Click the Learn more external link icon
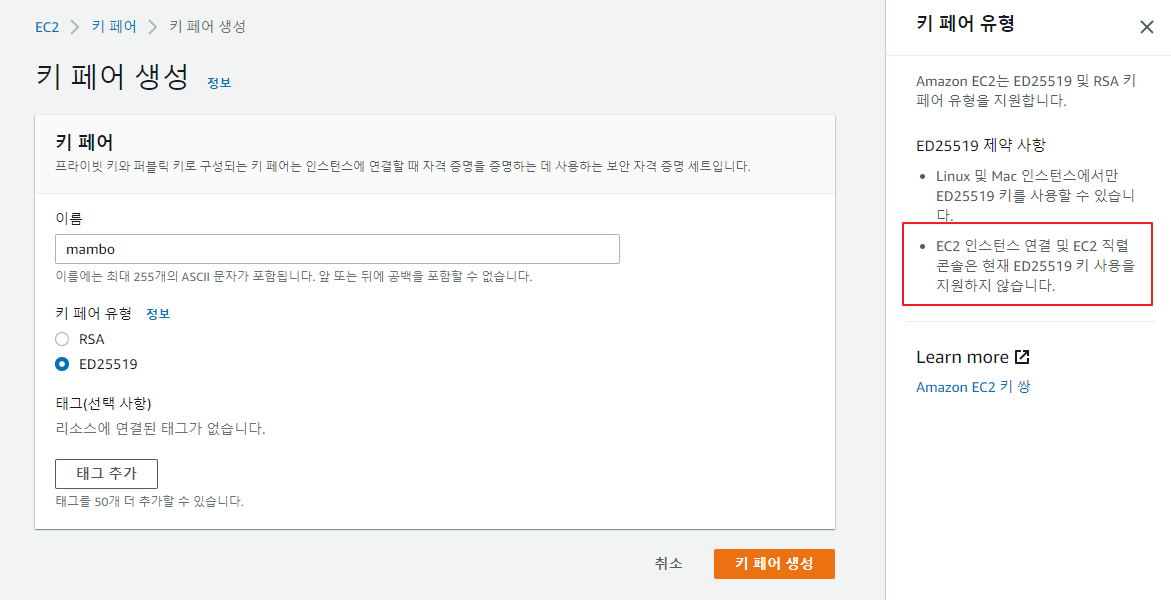The width and height of the screenshot is (1171, 600). pos(1022,357)
